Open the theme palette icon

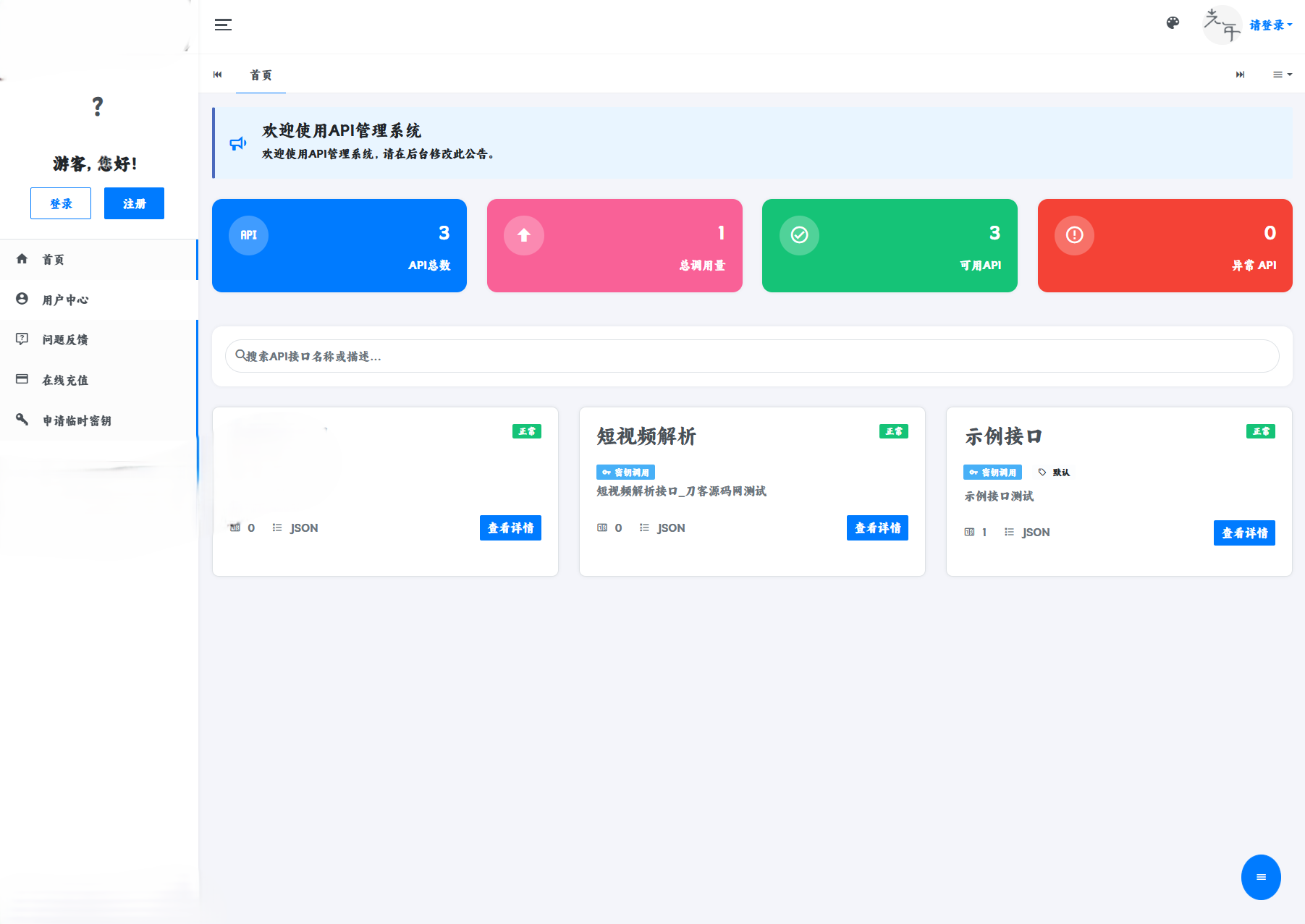[x=1173, y=23]
